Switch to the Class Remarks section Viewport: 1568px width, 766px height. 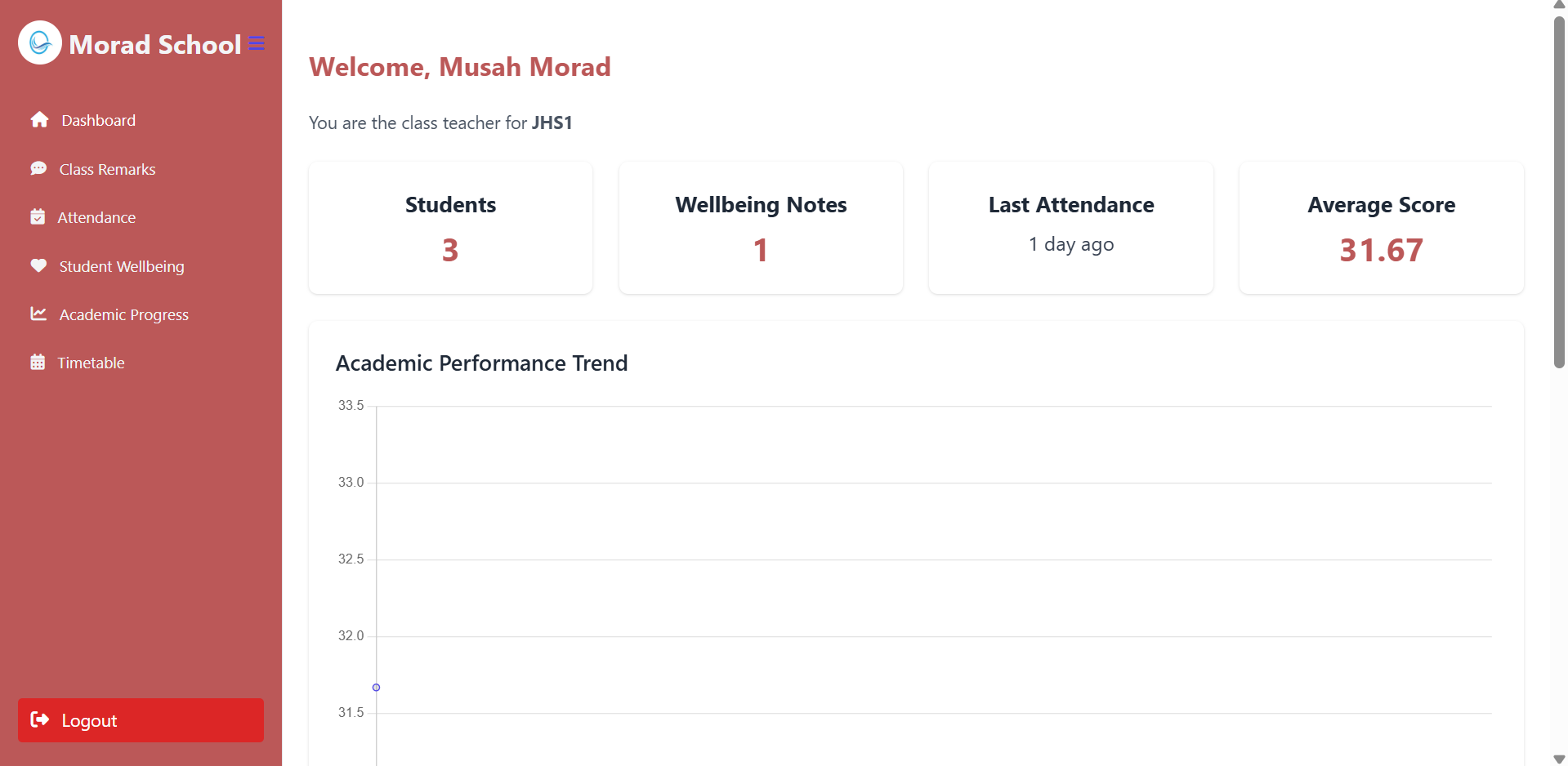[x=107, y=168]
